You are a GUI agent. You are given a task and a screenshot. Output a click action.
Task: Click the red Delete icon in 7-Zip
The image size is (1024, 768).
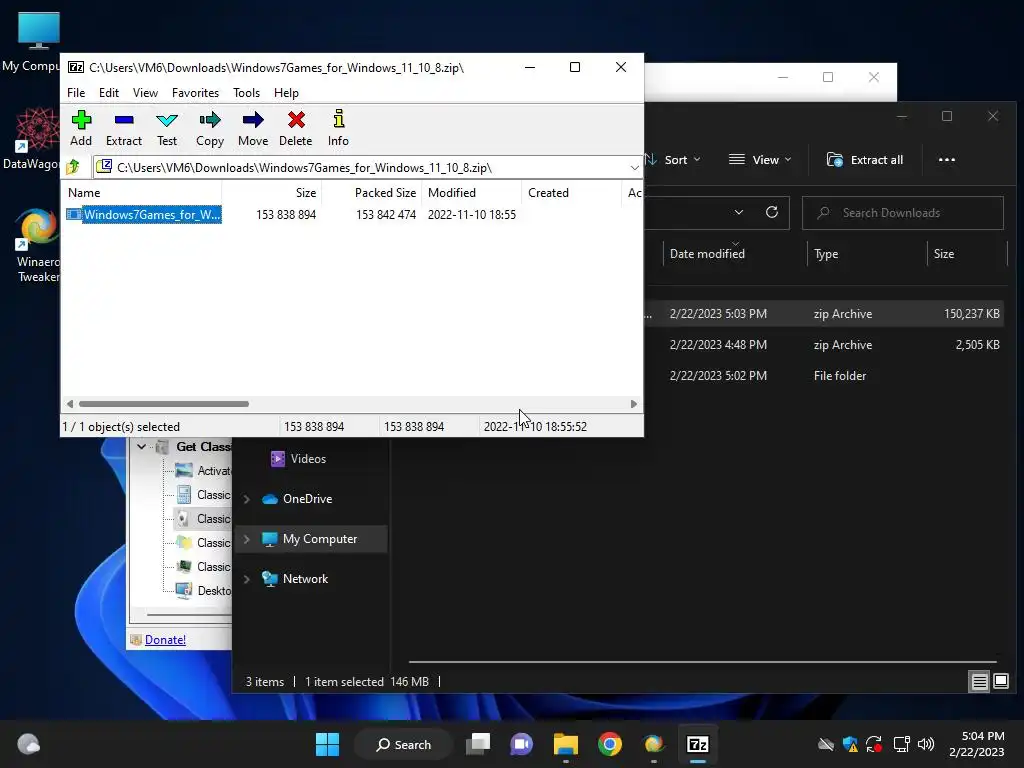tap(296, 128)
